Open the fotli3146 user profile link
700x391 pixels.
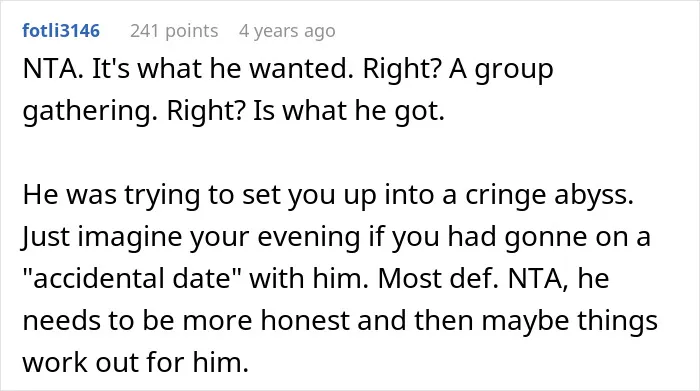61,31
